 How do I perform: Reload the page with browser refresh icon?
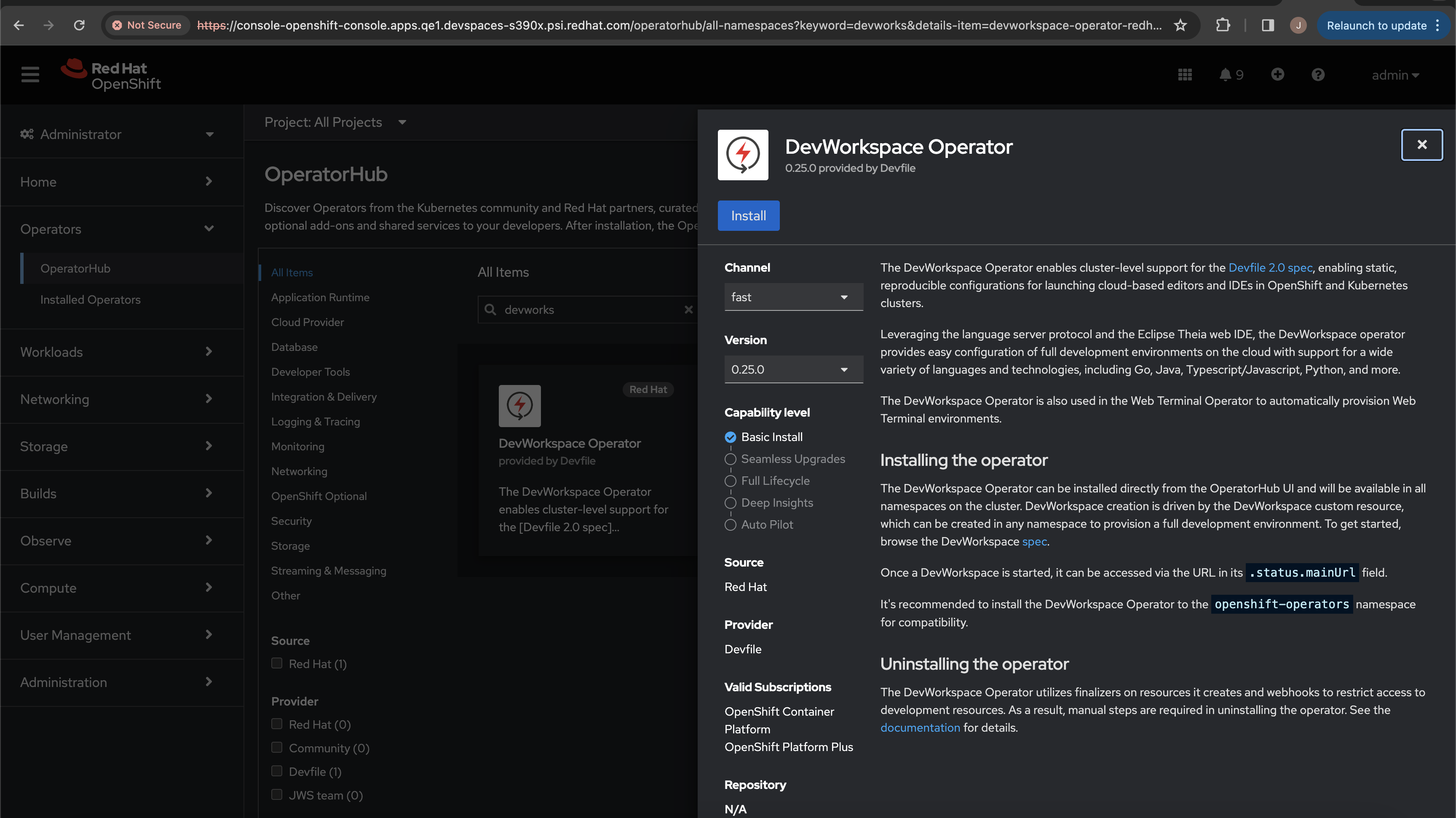click(x=79, y=25)
